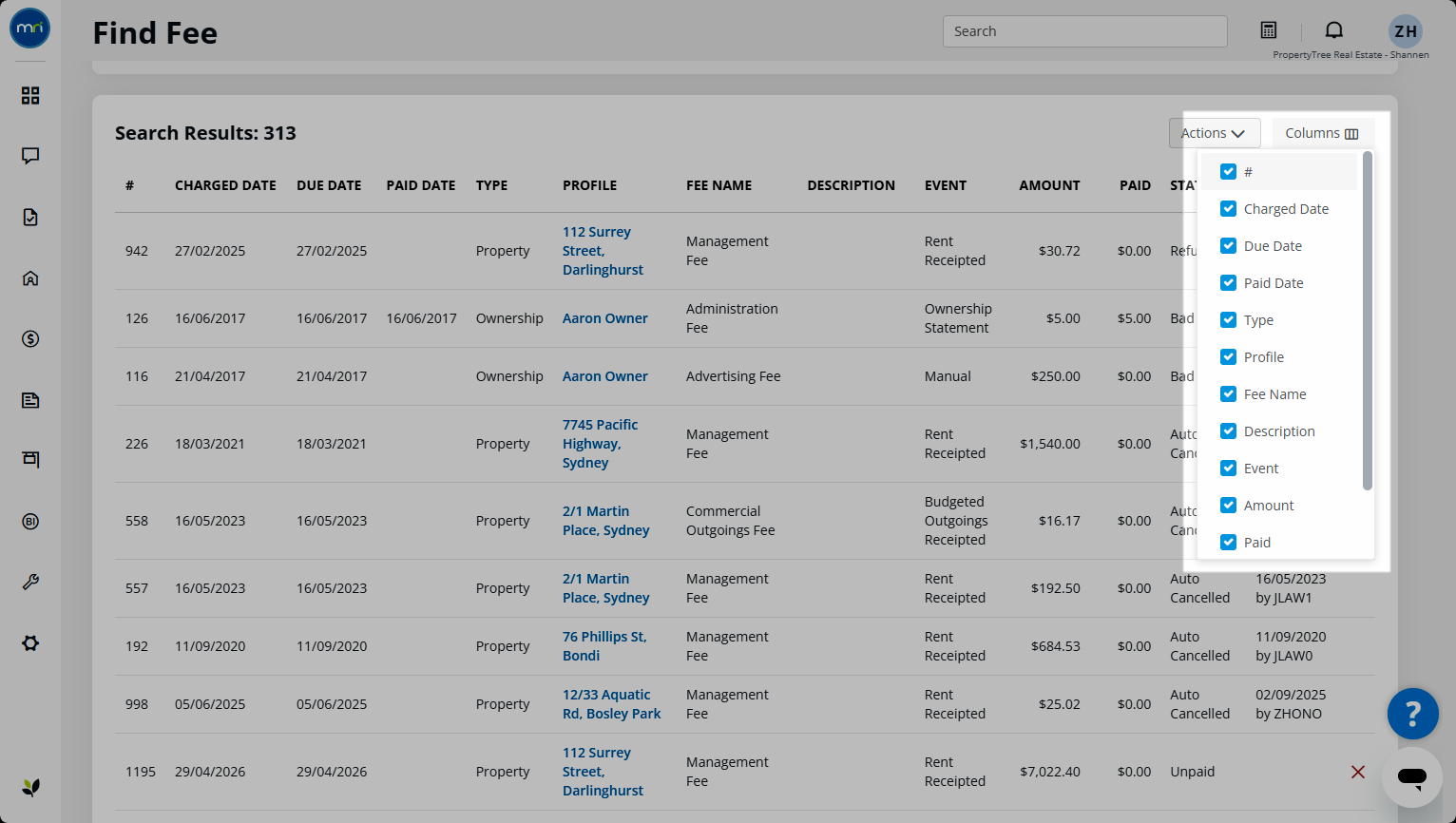Click the leaf icon at sidebar bottom
Image resolution: width=1456 pixels, height=823 pixels.
tap(30, 787)
